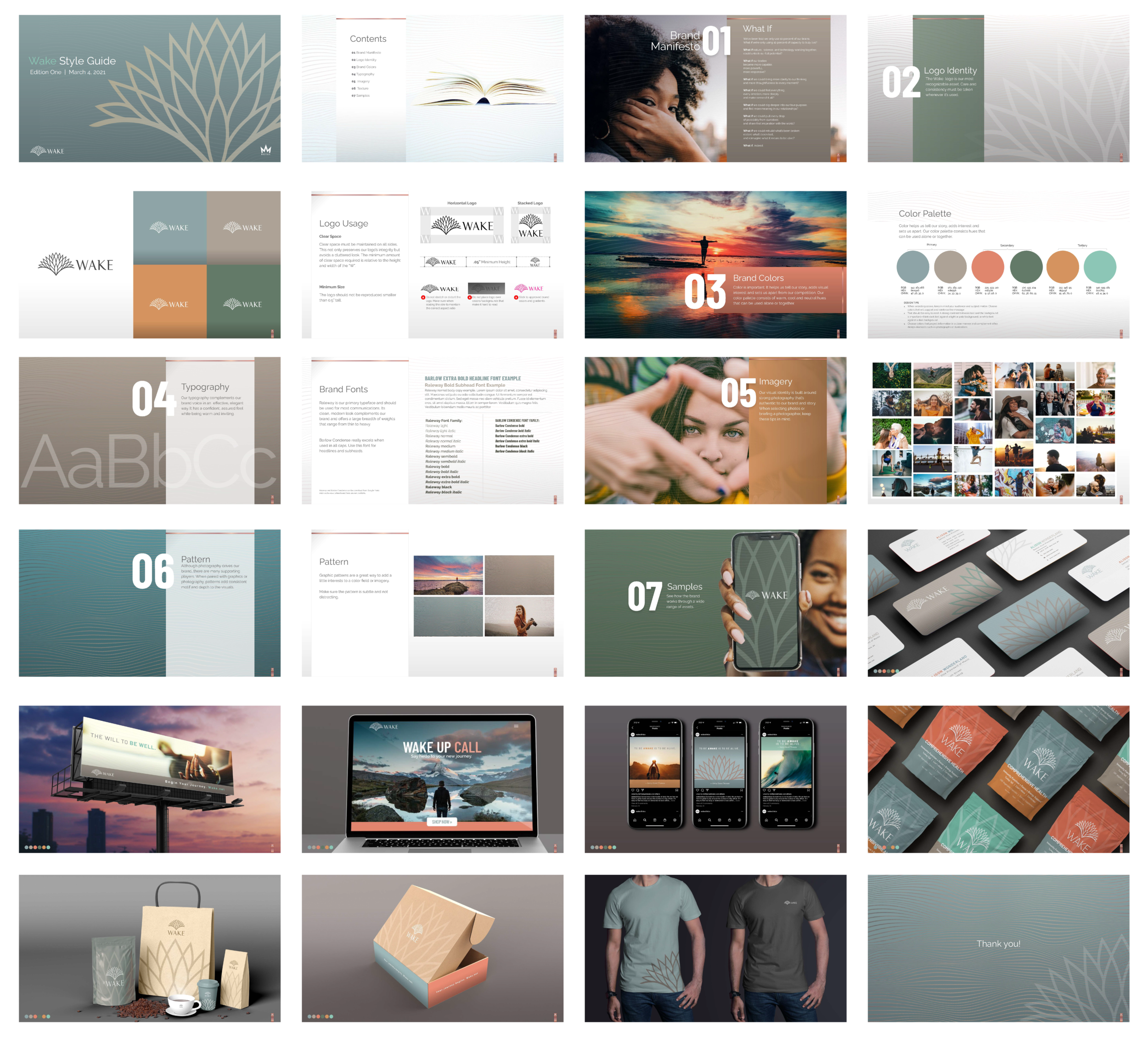Select the middle pagination dot under the laptop mockup
This screenshot has width=1148, height=1037.
pyautogui.click(x=317, y=847)
